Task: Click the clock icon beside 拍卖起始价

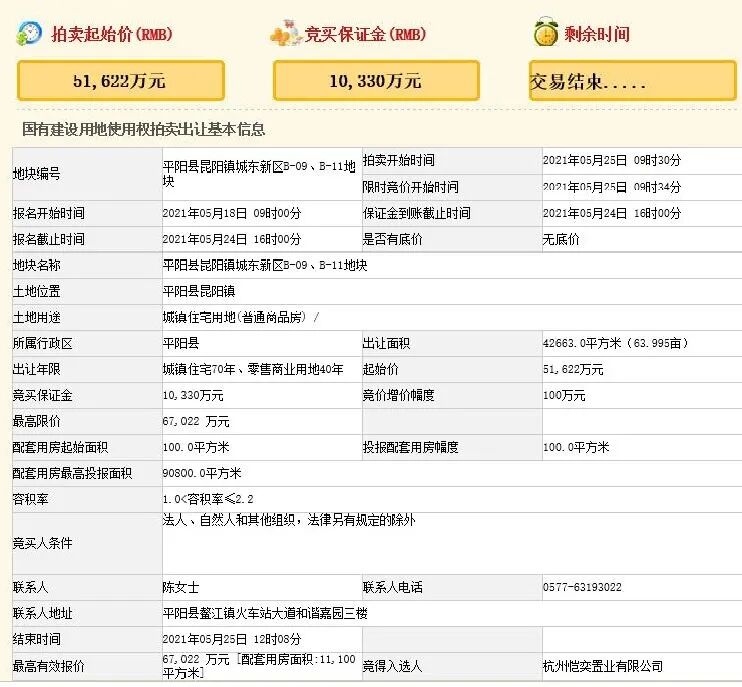Action: click(29, 34)
